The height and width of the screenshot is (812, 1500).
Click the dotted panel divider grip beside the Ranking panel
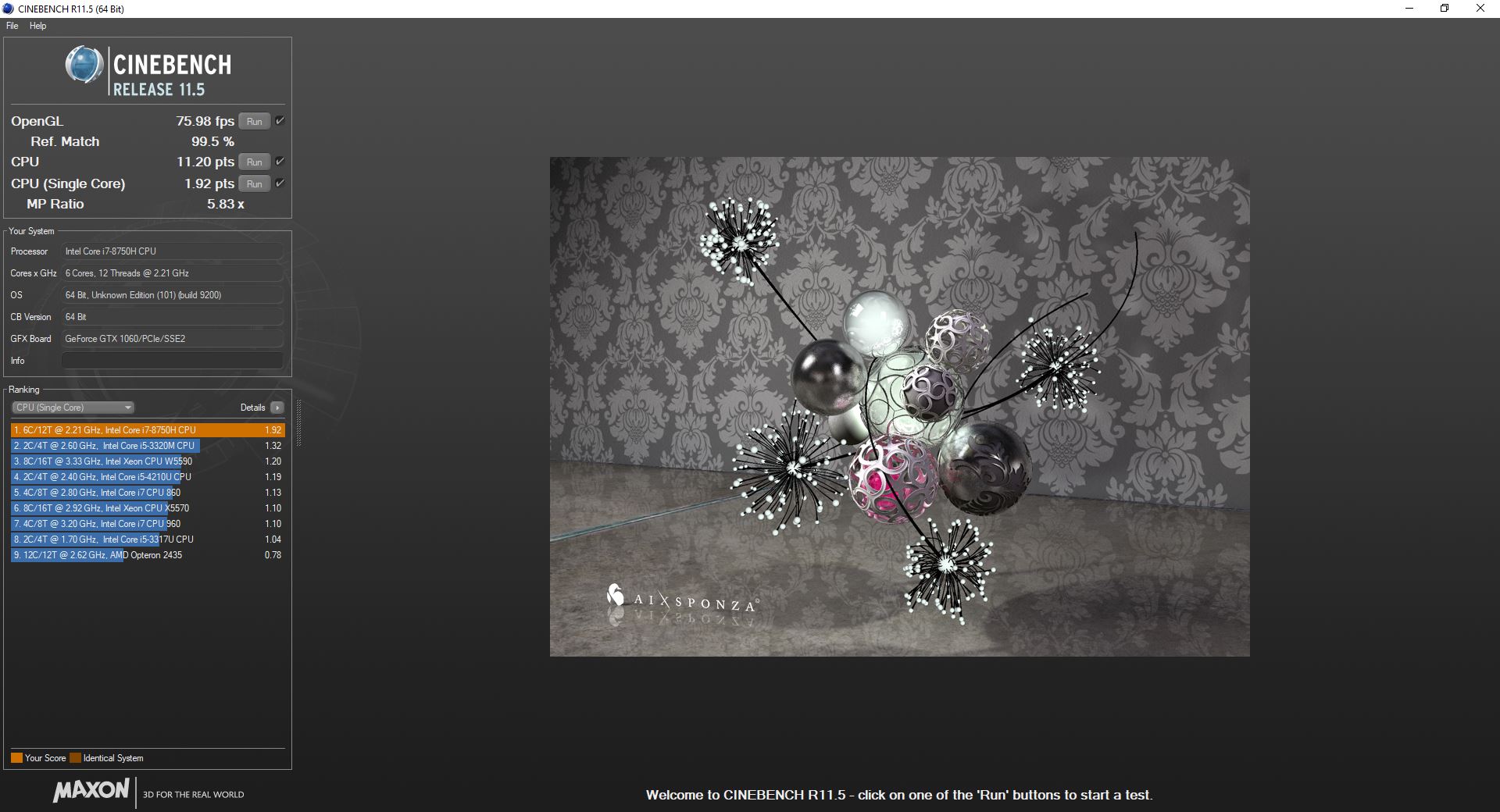coord(298,422)
